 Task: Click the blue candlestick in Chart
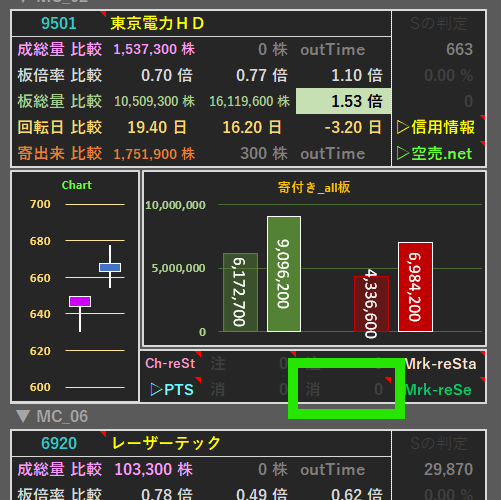[x=110, y=267]
